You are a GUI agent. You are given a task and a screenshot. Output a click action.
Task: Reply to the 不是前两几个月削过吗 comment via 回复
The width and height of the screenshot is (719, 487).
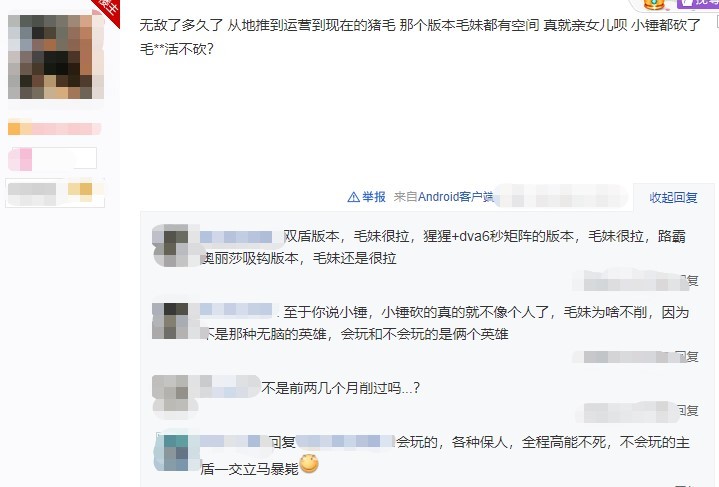pos(688,411)
